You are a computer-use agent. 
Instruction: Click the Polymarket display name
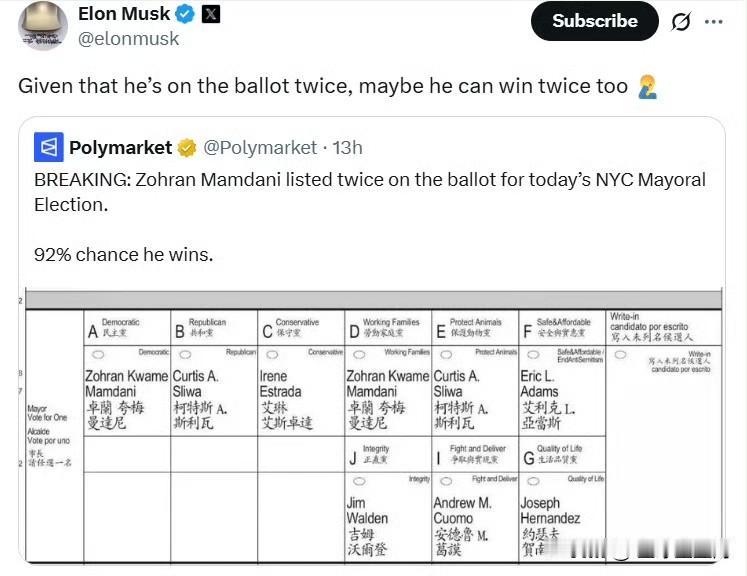(120, 148)
